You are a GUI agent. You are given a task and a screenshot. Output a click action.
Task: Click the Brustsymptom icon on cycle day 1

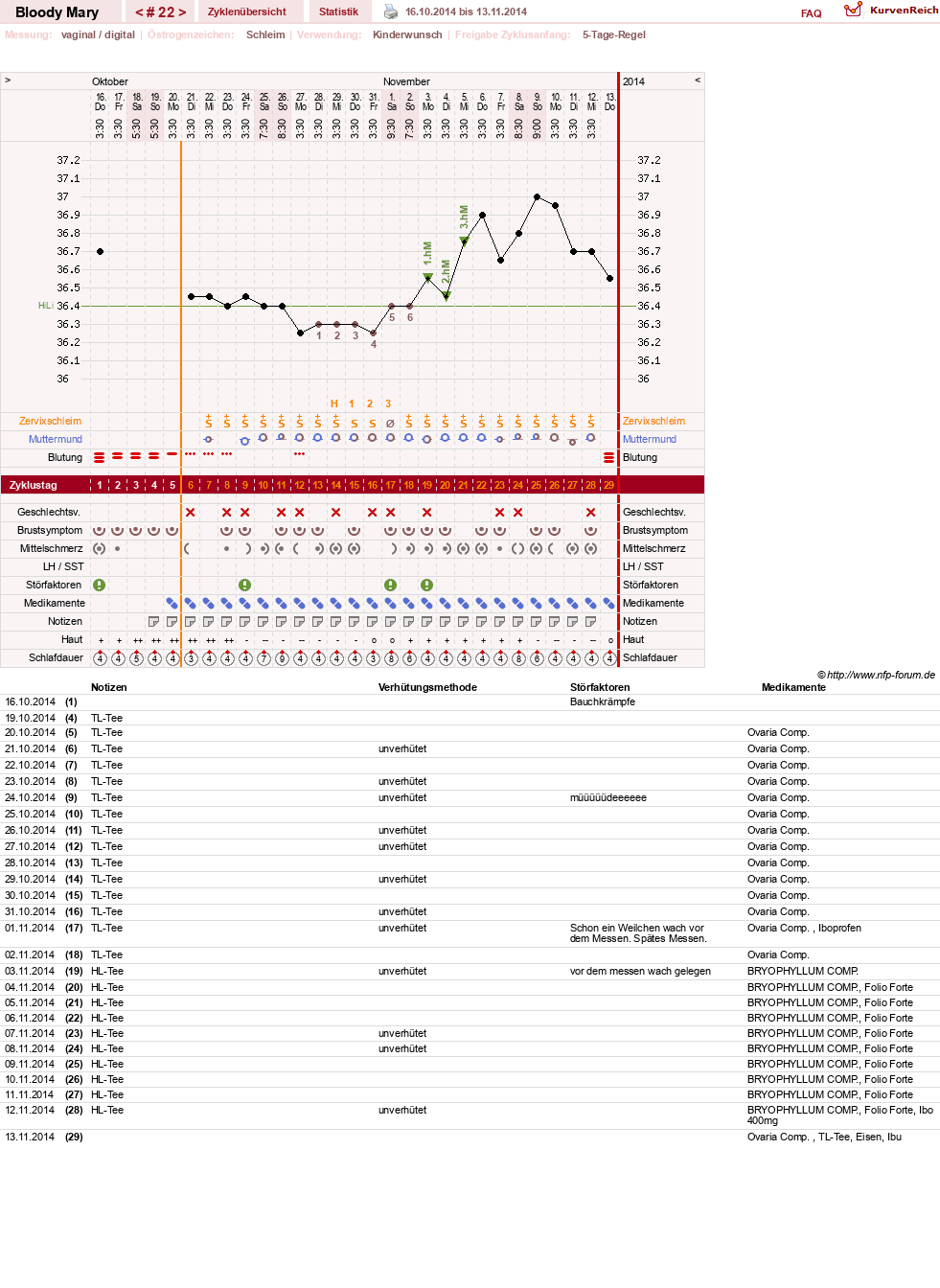click(100, 530)
